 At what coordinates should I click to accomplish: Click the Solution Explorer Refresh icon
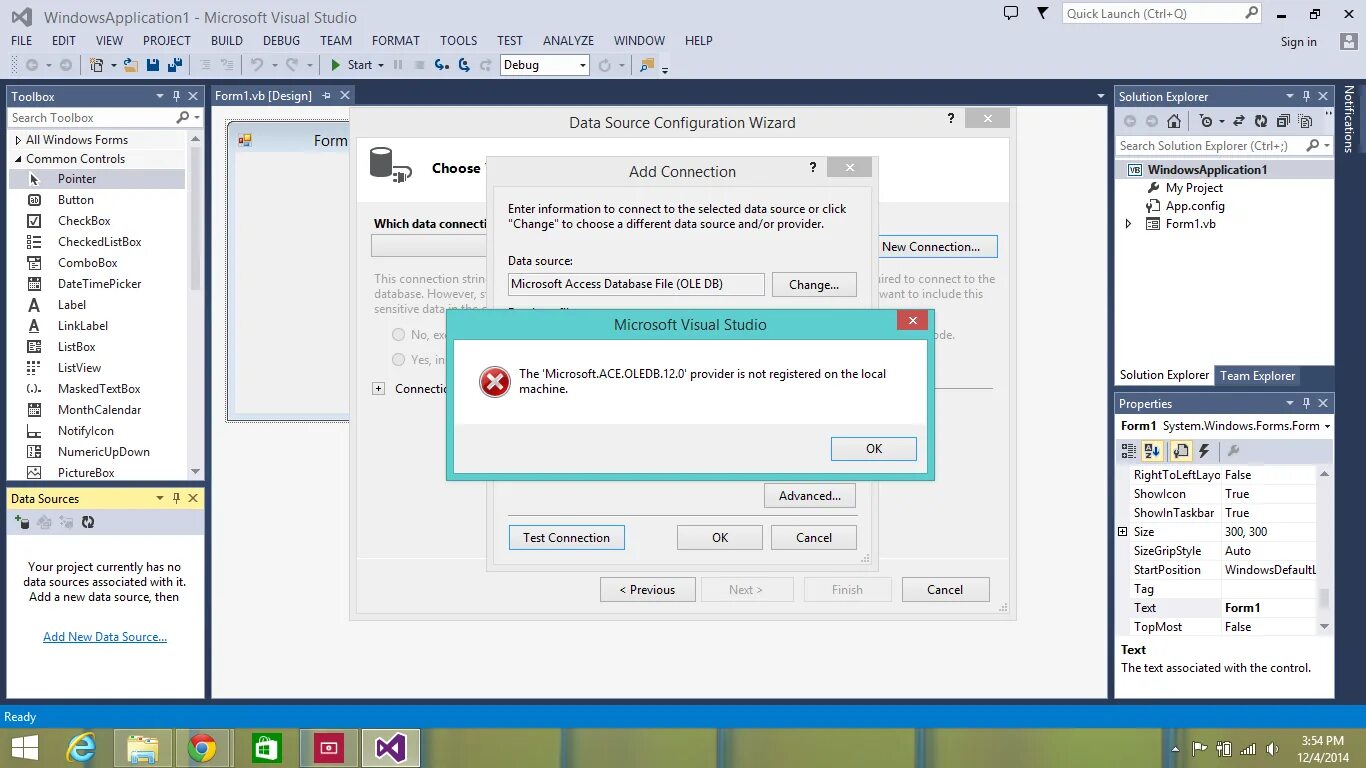(1261, 121)
